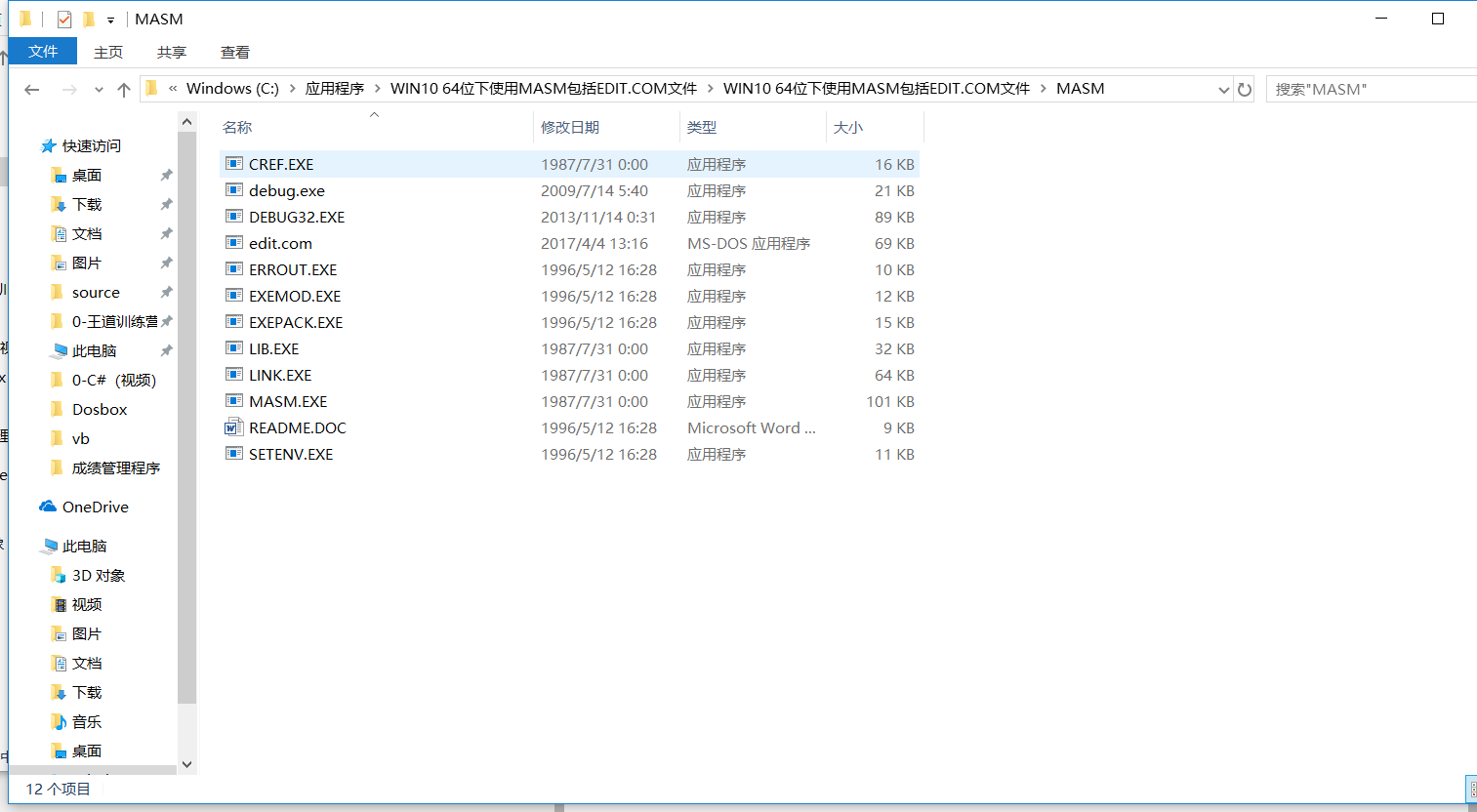Click the edit.com file icon

pos(234,243)
